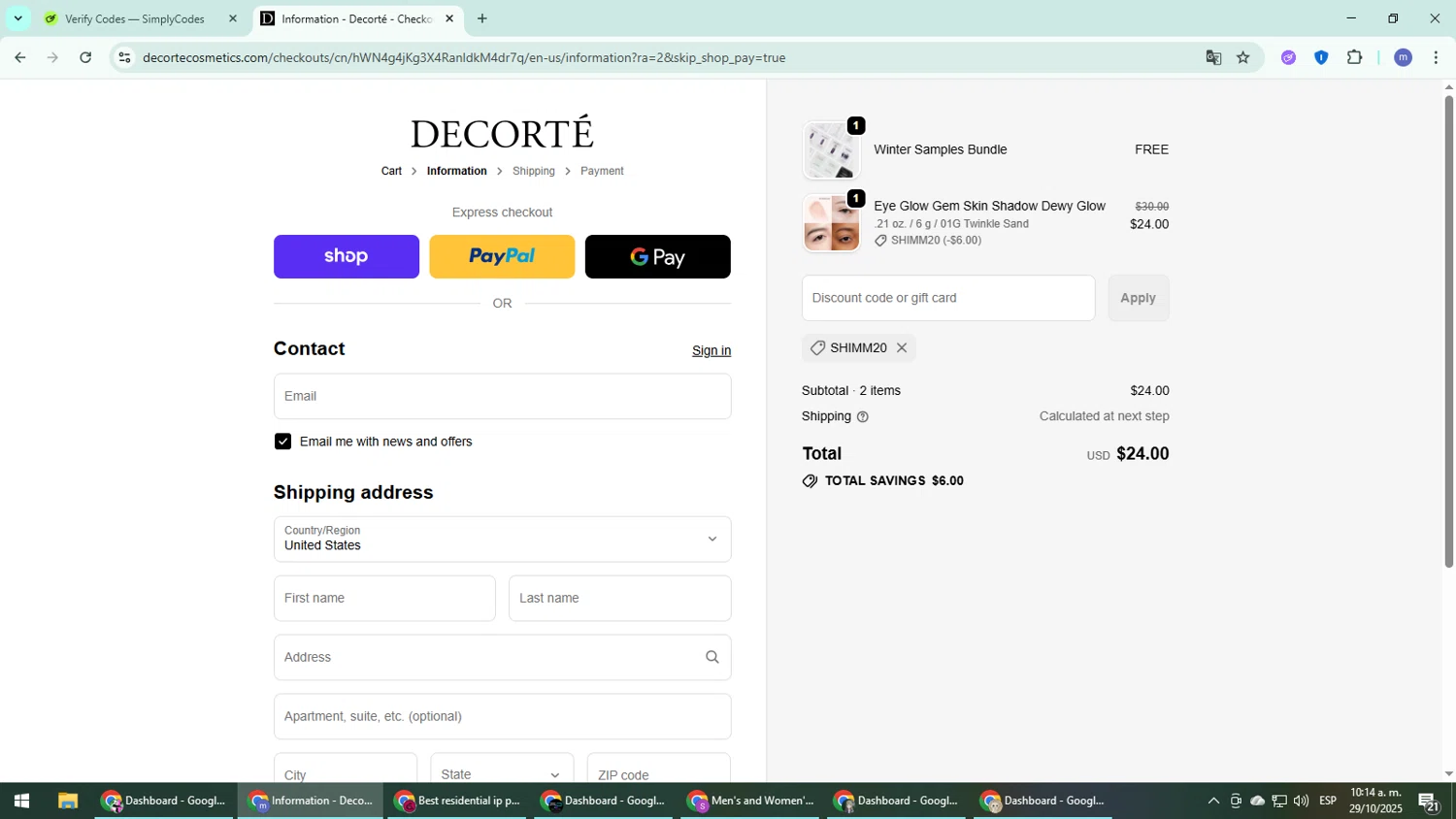Open the OneDrive cloud tray icon
Screen dimensions: 1456x819
click(1257, 801)
